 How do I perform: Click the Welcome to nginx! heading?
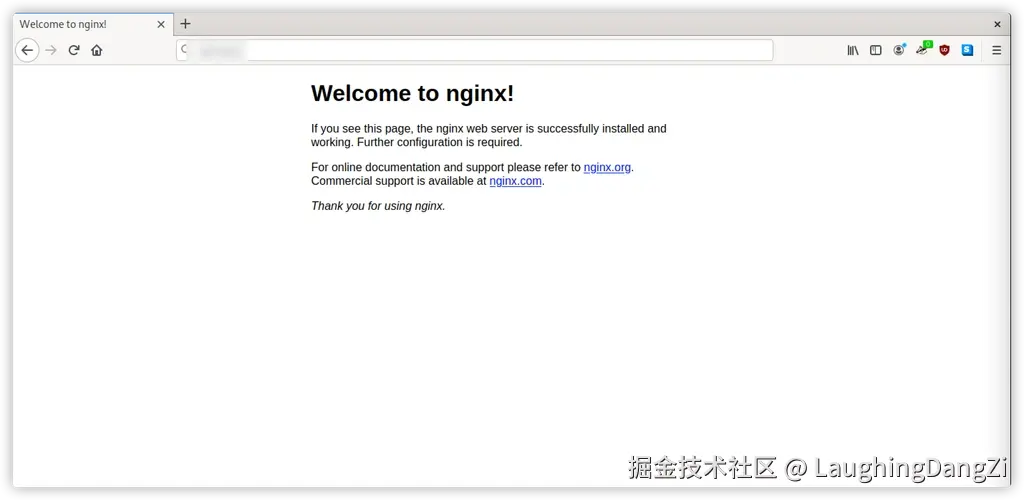pyautogui.click(x=413, y=93)
